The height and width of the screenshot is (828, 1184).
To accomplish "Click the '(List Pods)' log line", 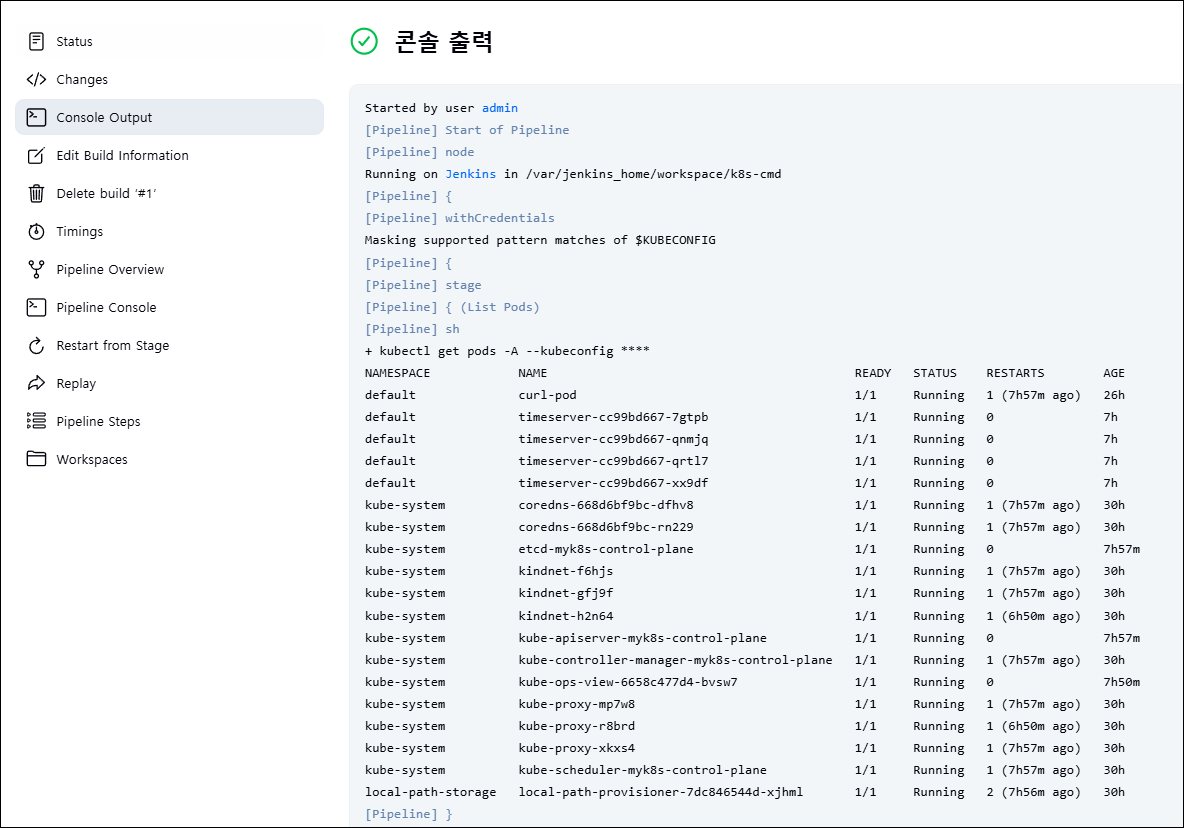I will pyautogui.click(x=452, y=306).
